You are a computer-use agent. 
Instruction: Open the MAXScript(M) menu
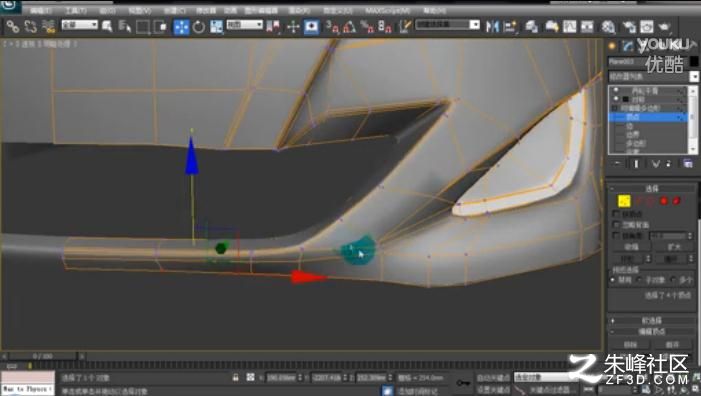[388, 10]
